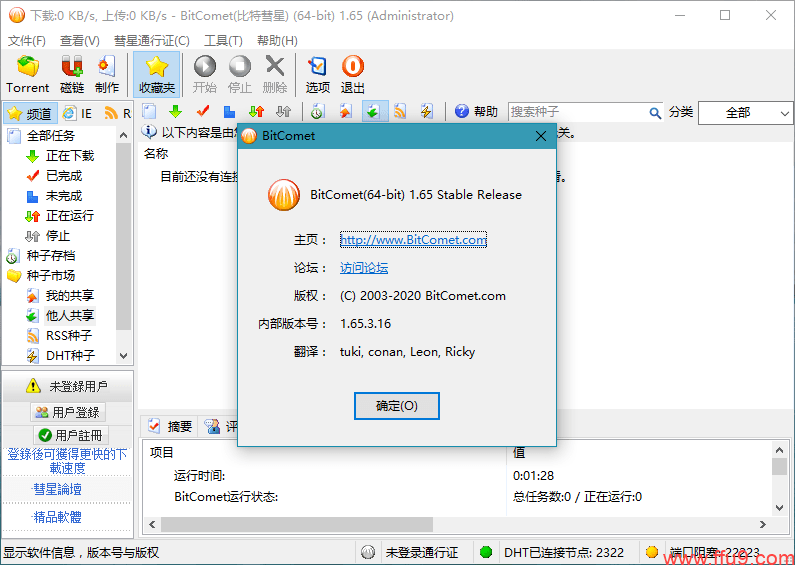Image resolution: width=795 pixels, height=565 pixels.
Task: Select 正在下载 in the tree
Action: point(69,156)
